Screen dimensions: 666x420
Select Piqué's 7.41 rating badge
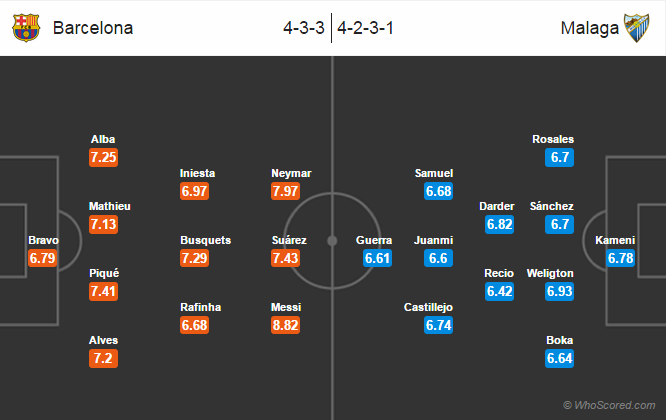(103, 291)
